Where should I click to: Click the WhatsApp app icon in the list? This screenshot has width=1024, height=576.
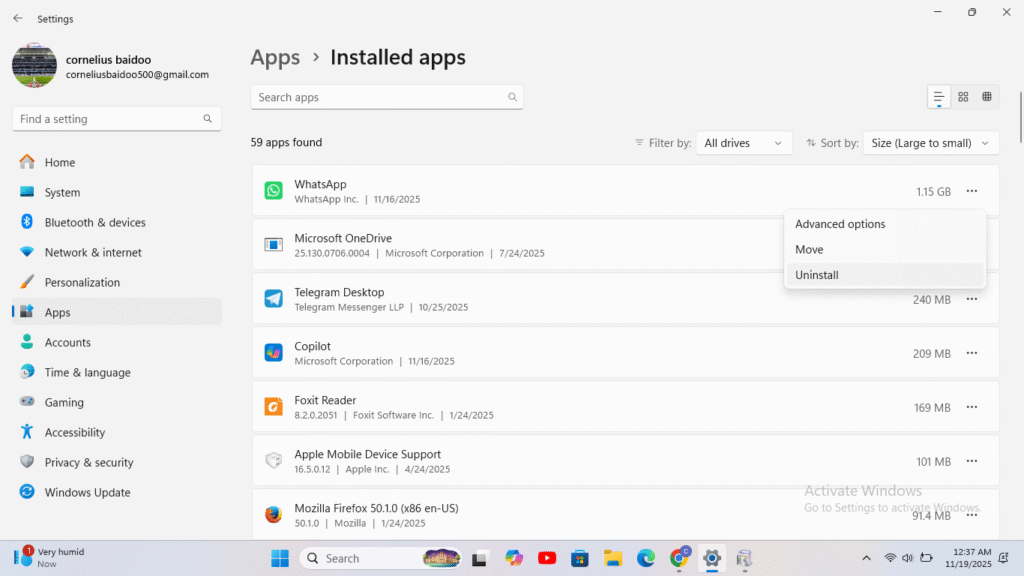[273, 191]
